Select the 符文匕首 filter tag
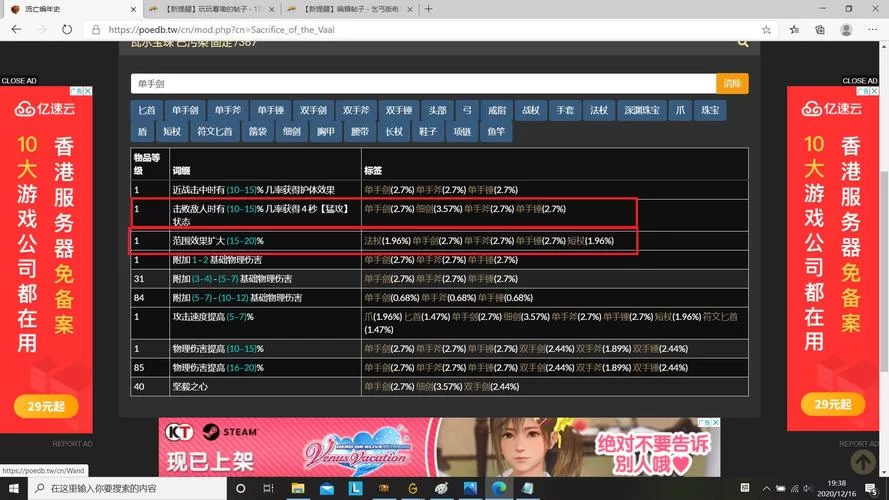 214,131
